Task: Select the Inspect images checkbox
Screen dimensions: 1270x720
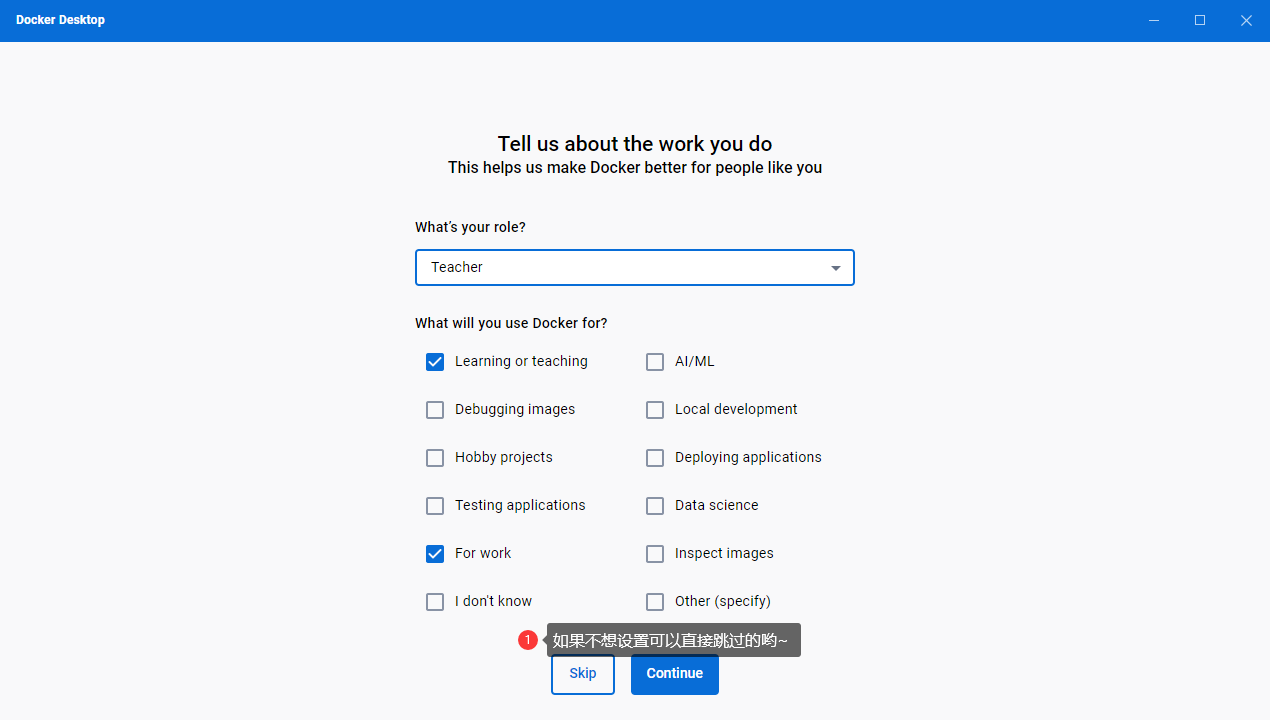Action: click(x=655, y=554)
